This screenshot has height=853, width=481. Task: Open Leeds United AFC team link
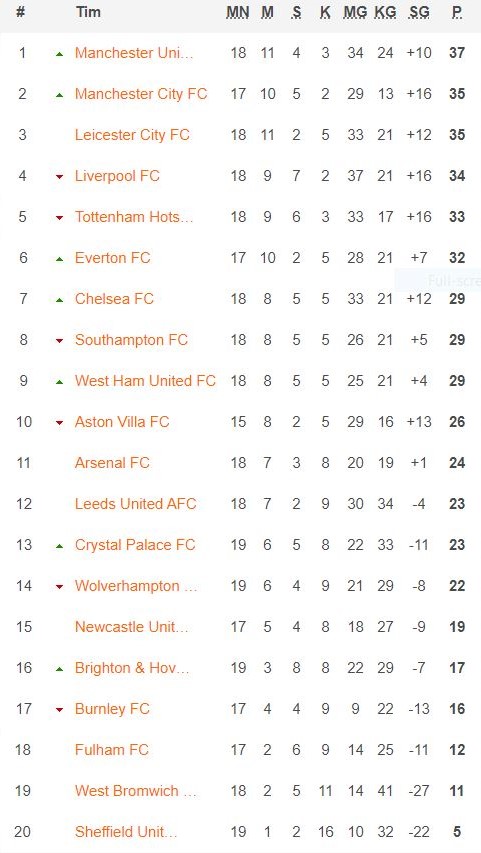pos(135,504)
